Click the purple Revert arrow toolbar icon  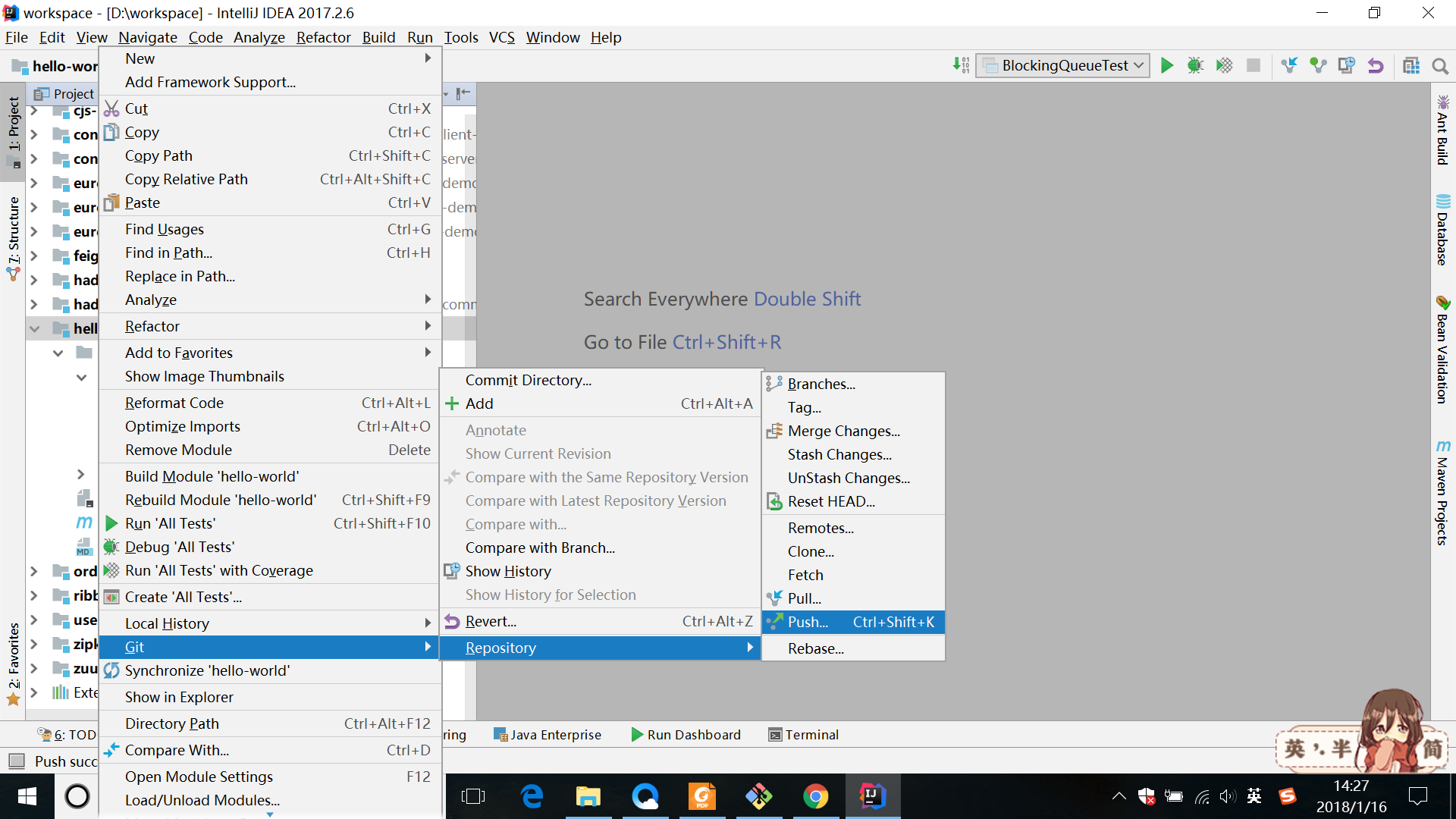click(x=1376, y=66)
